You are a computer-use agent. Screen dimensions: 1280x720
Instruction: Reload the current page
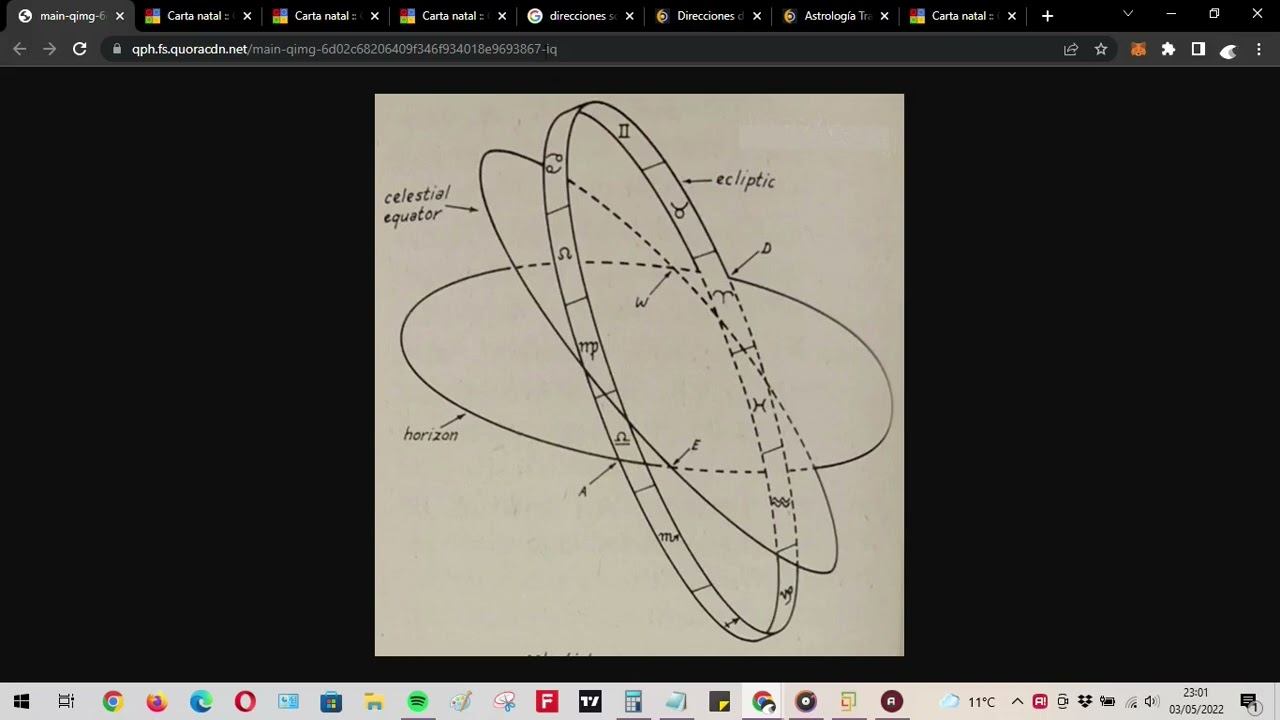pos(80,49)
